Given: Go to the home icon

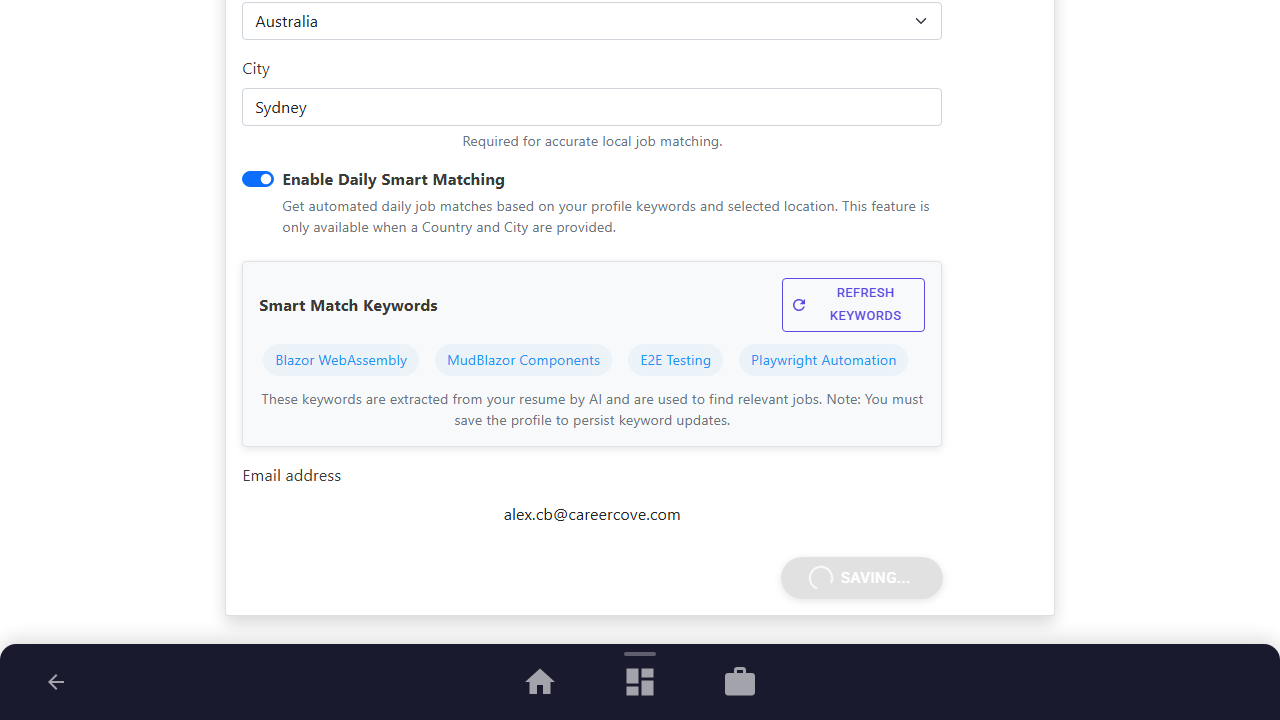Looking at the screenshot, I should coord(540,682).
